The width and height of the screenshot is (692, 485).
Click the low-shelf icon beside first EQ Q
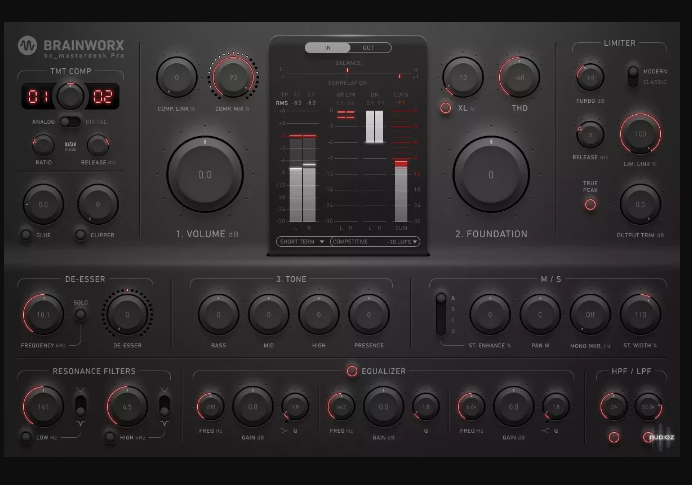tap(285, 431)
